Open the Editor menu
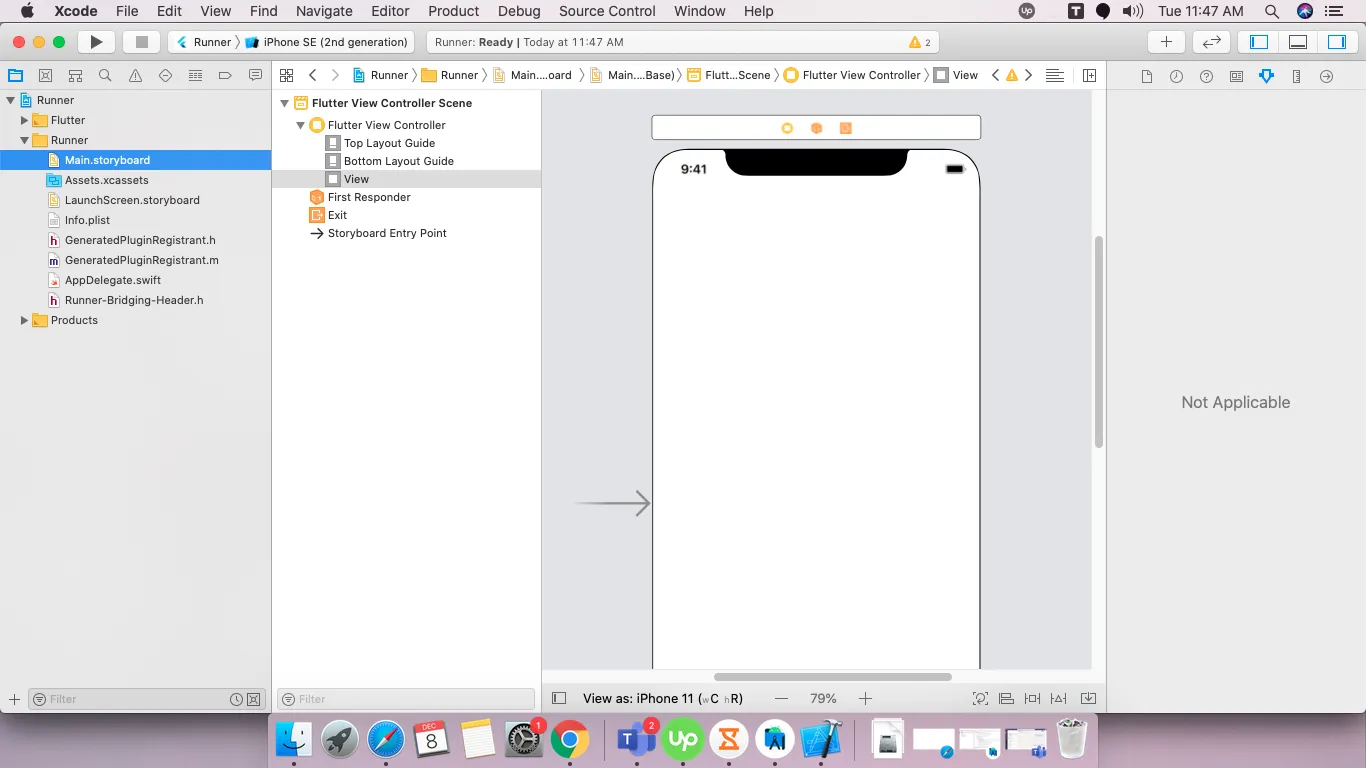 (390, 11)
